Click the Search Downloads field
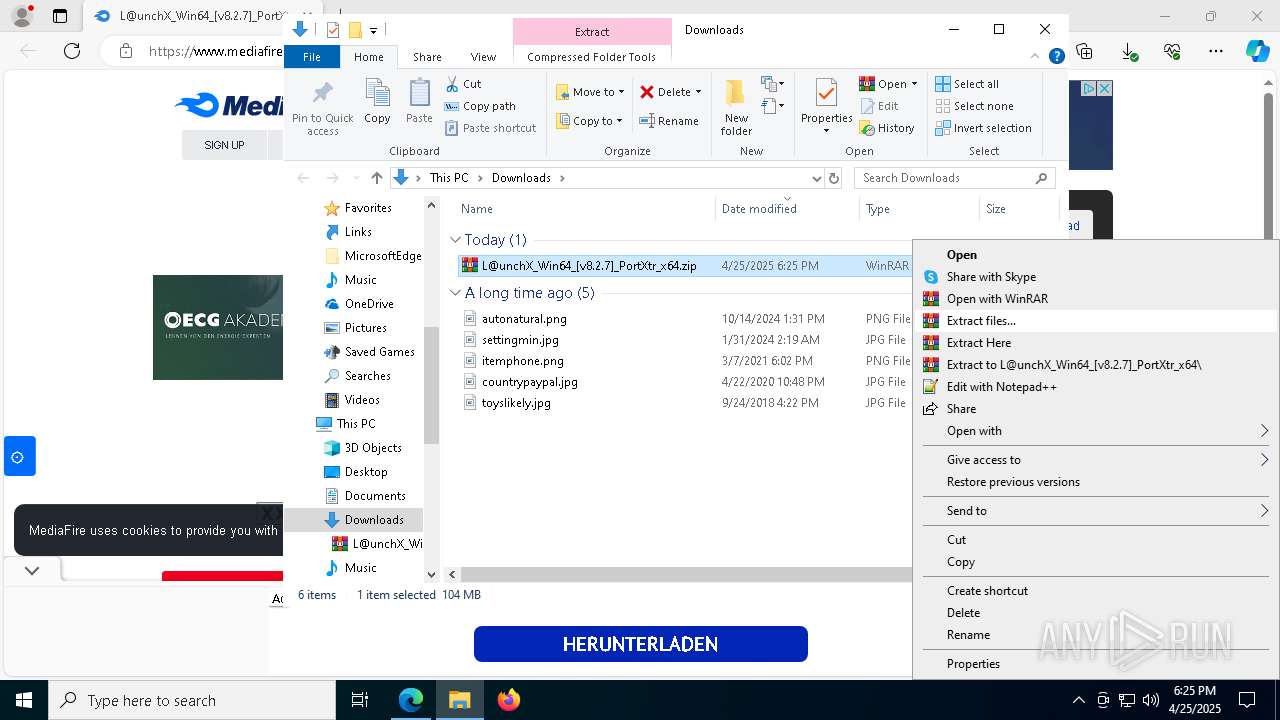This screenshot has height=720, width=1280. [x=954, y=178]
